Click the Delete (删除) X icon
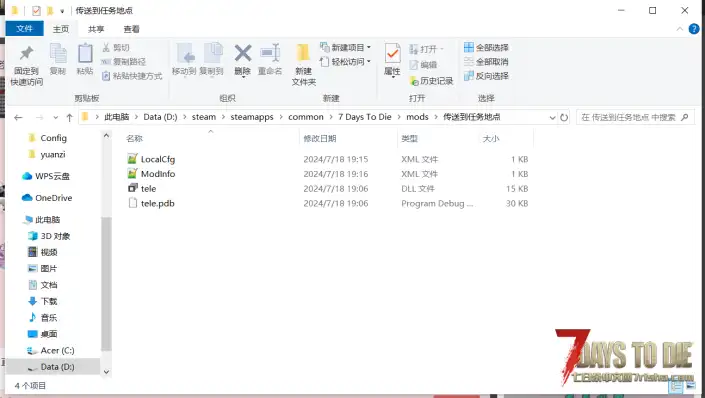Image resolution: width=705 pixels, height=398 pixels. tap(243, 54)
